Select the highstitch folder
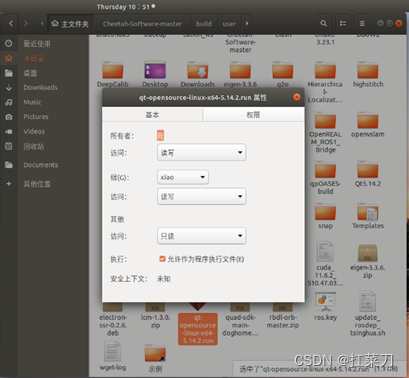 368,74
